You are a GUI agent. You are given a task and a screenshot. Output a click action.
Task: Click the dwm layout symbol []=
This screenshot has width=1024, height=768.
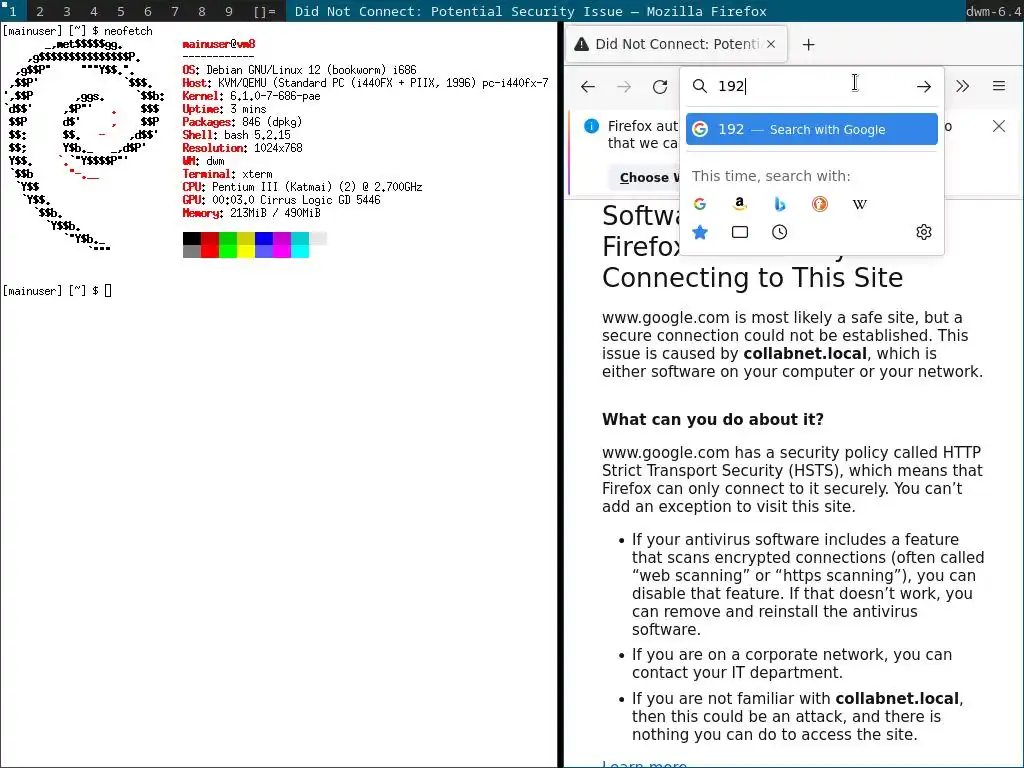tap(264, 11)
